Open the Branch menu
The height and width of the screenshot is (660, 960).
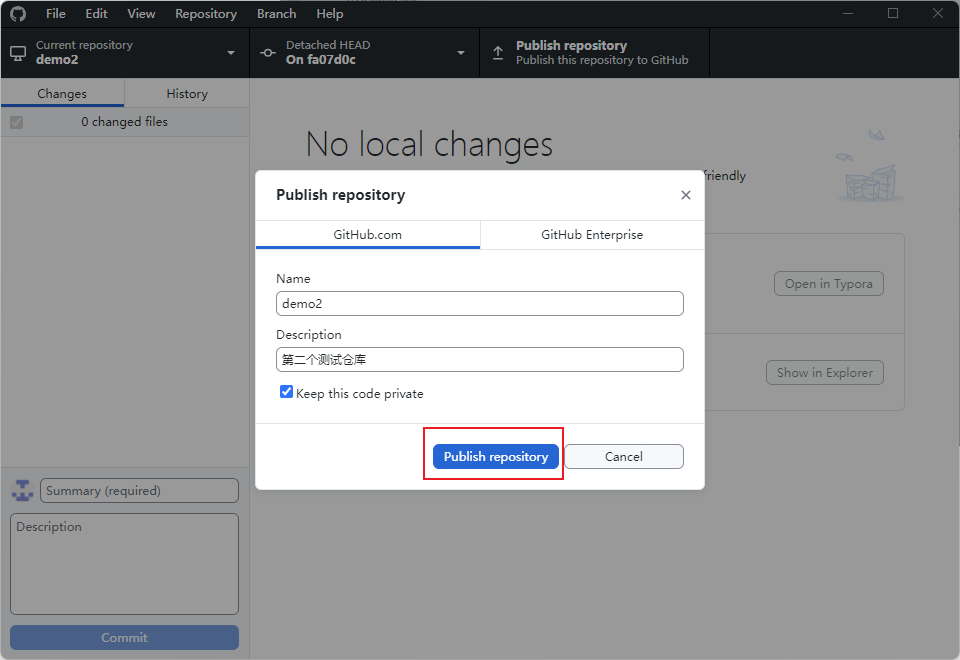[x=276, y=14]
